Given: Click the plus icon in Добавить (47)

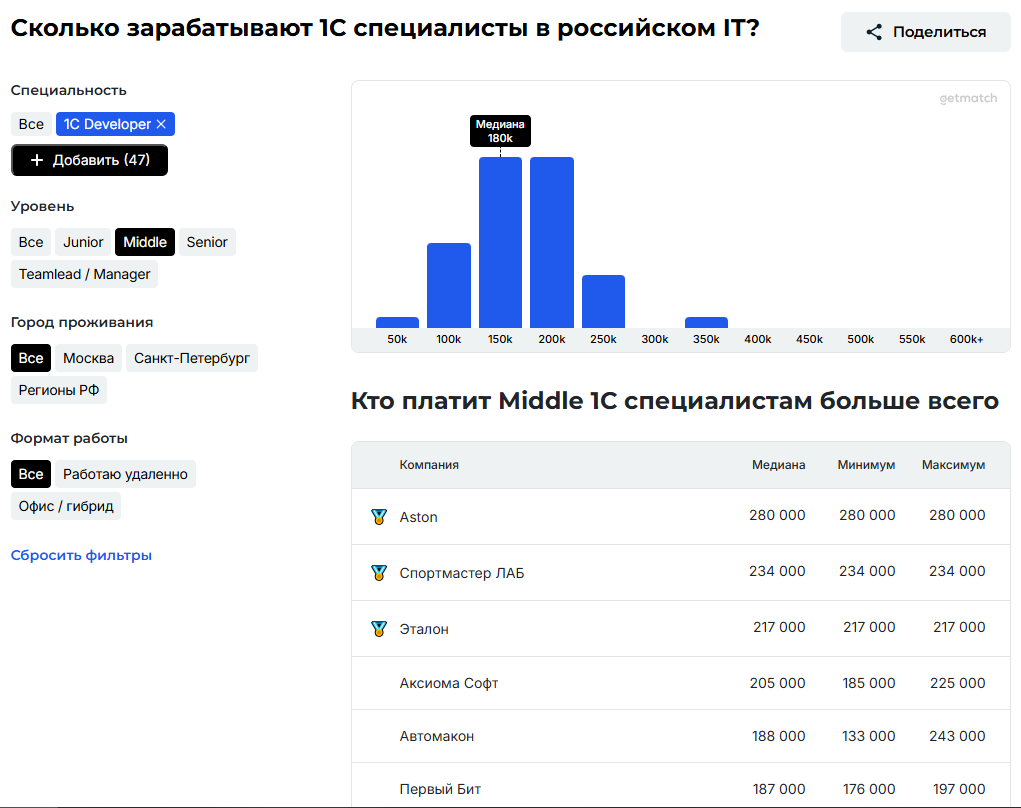Looking at the screenshot, I should 37,160.
